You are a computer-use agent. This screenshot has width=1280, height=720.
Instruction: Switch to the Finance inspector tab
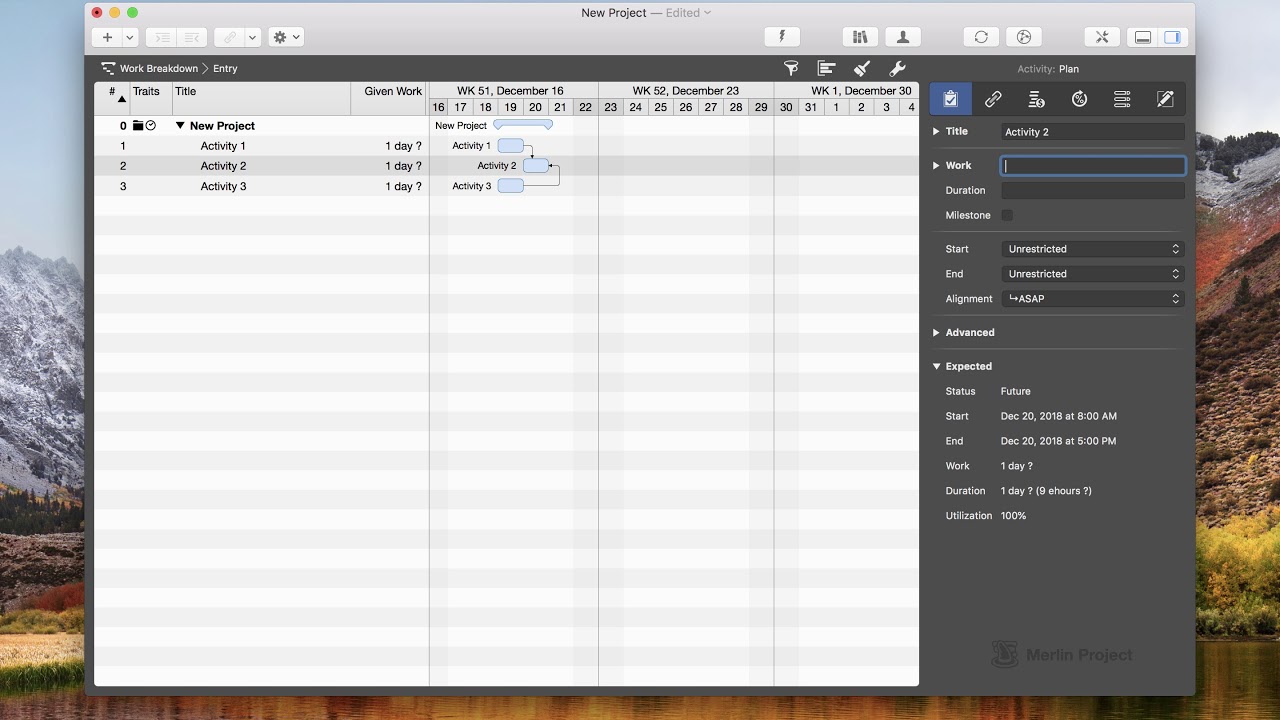pos(1036,99)
